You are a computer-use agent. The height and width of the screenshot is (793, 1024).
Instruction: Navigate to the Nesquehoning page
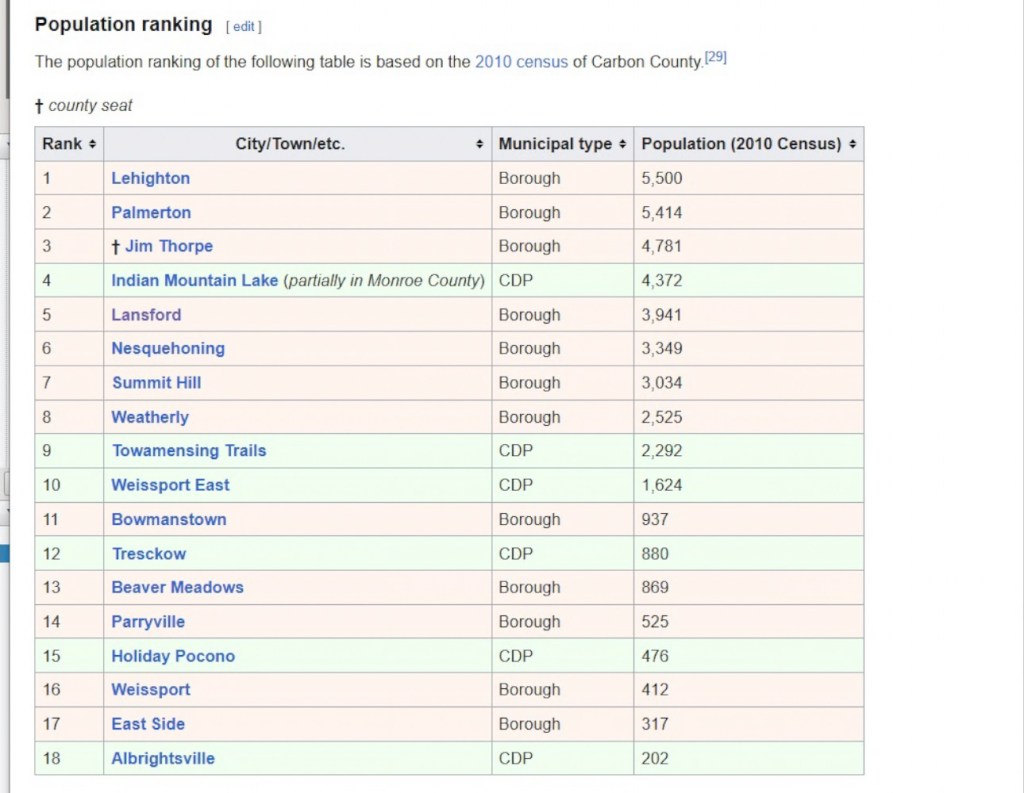(x=168, y=348)
